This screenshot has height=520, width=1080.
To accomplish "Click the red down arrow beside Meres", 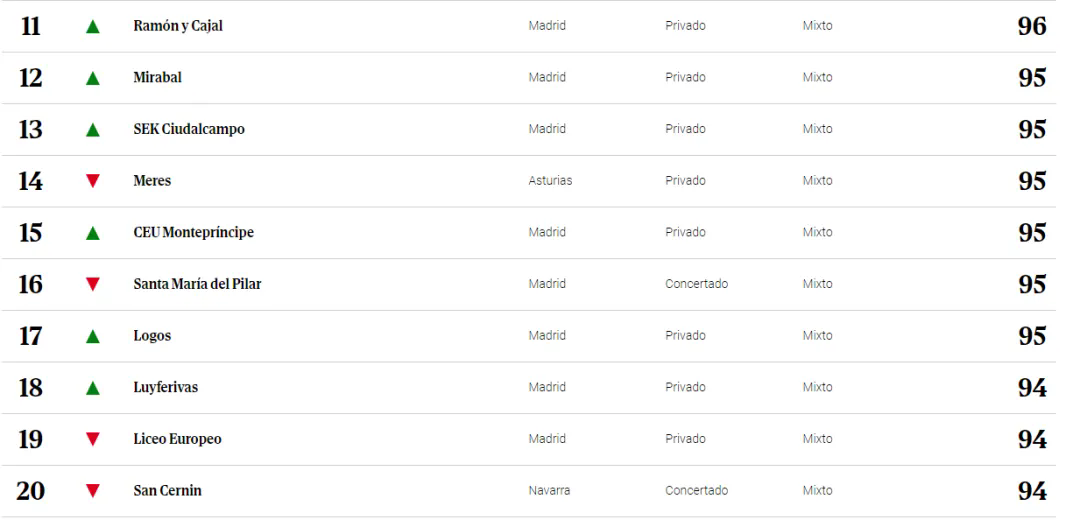I will [x=93, y=180].
